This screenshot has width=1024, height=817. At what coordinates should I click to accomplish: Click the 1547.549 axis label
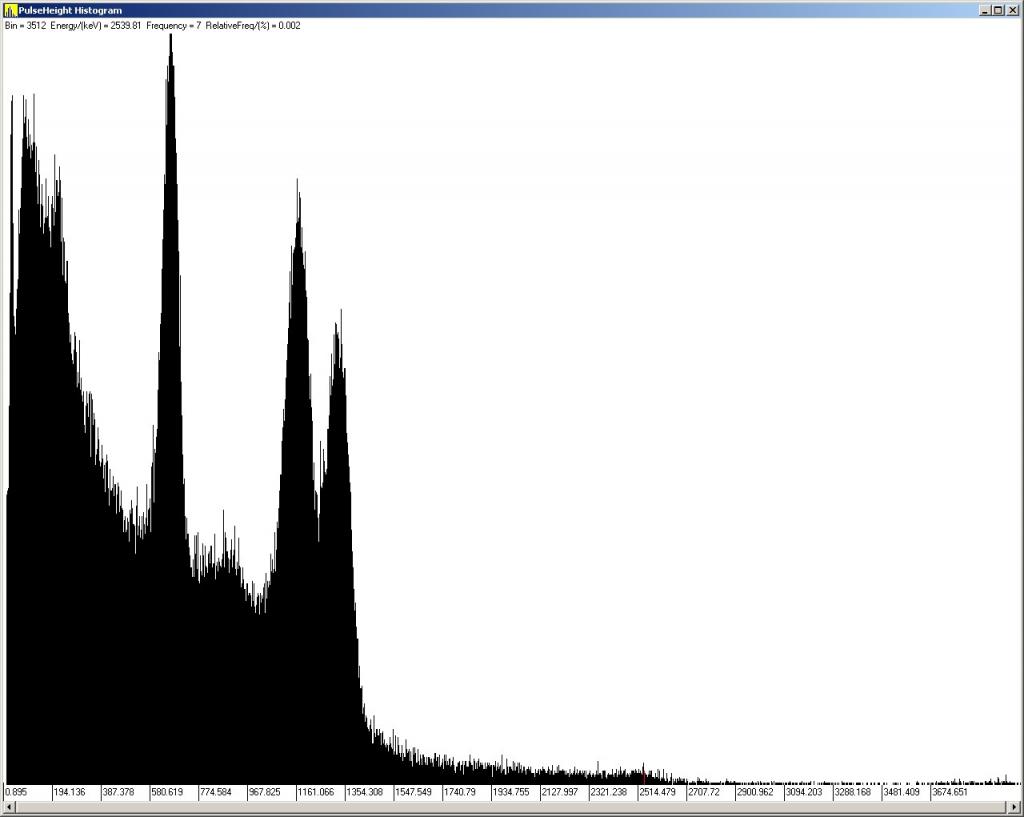pos(413,792)
